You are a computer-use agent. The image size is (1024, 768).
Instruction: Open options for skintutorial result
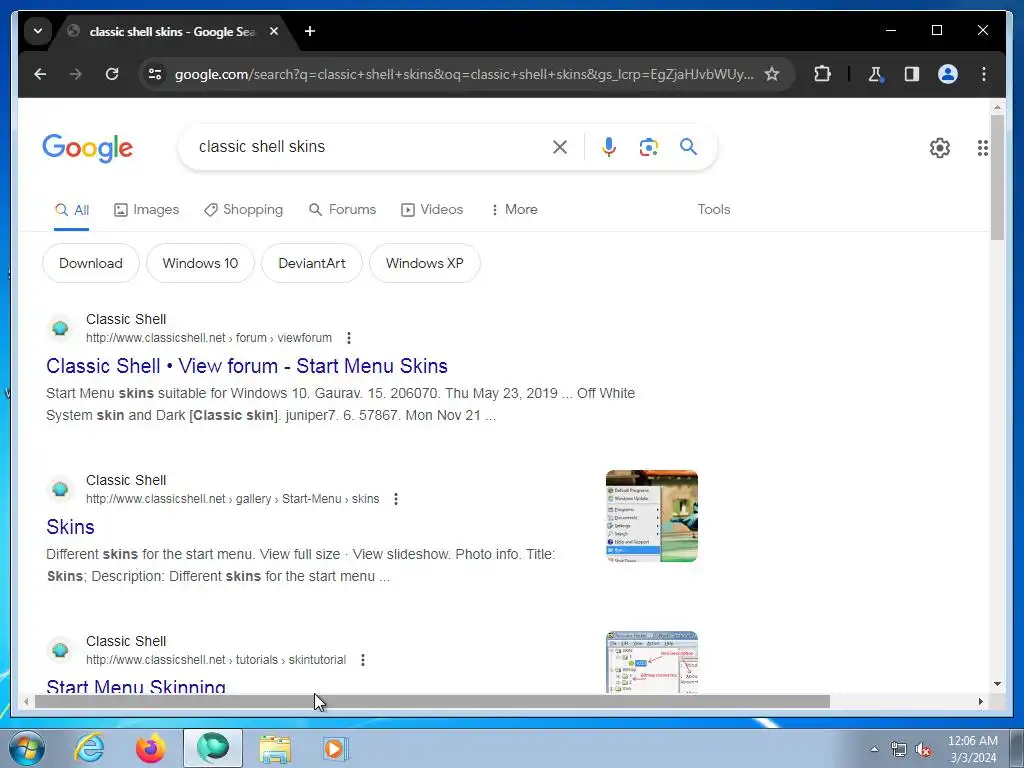[x=362, y=660]
